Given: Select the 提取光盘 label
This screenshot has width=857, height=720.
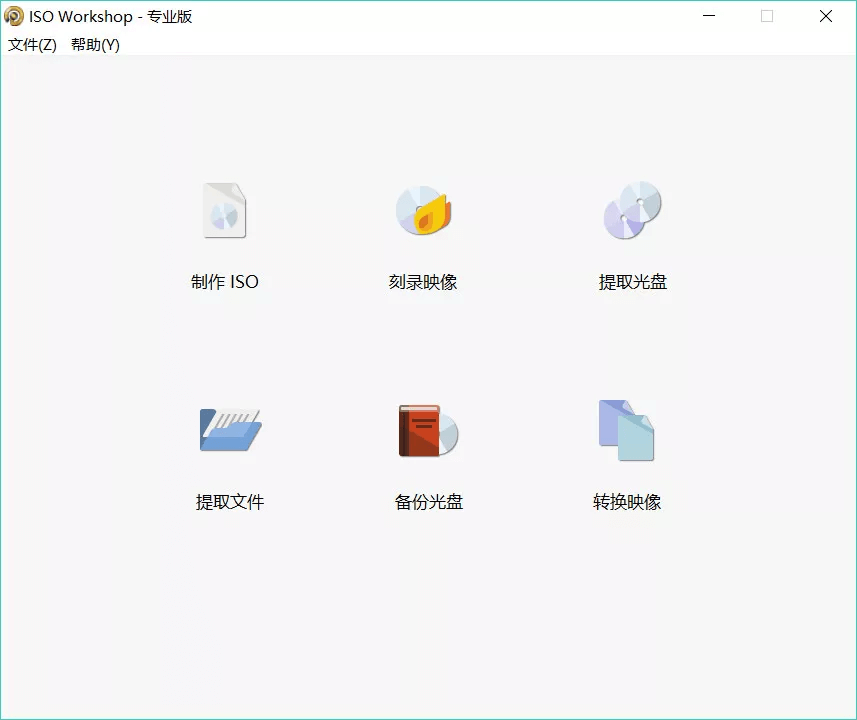Looking at the screenshot, I should [632, 282].
